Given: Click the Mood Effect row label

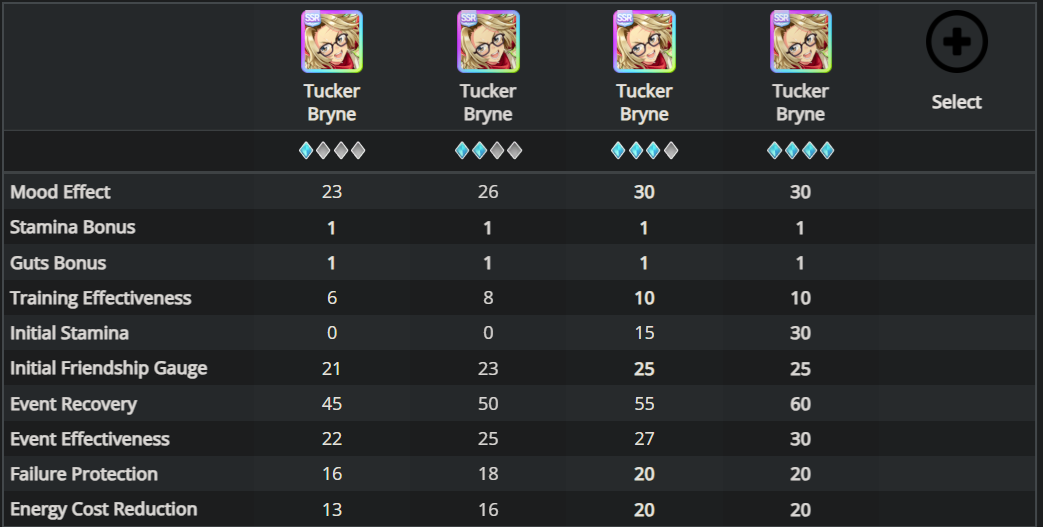Looking at the screenshot, I should click(x=61, y=192).
